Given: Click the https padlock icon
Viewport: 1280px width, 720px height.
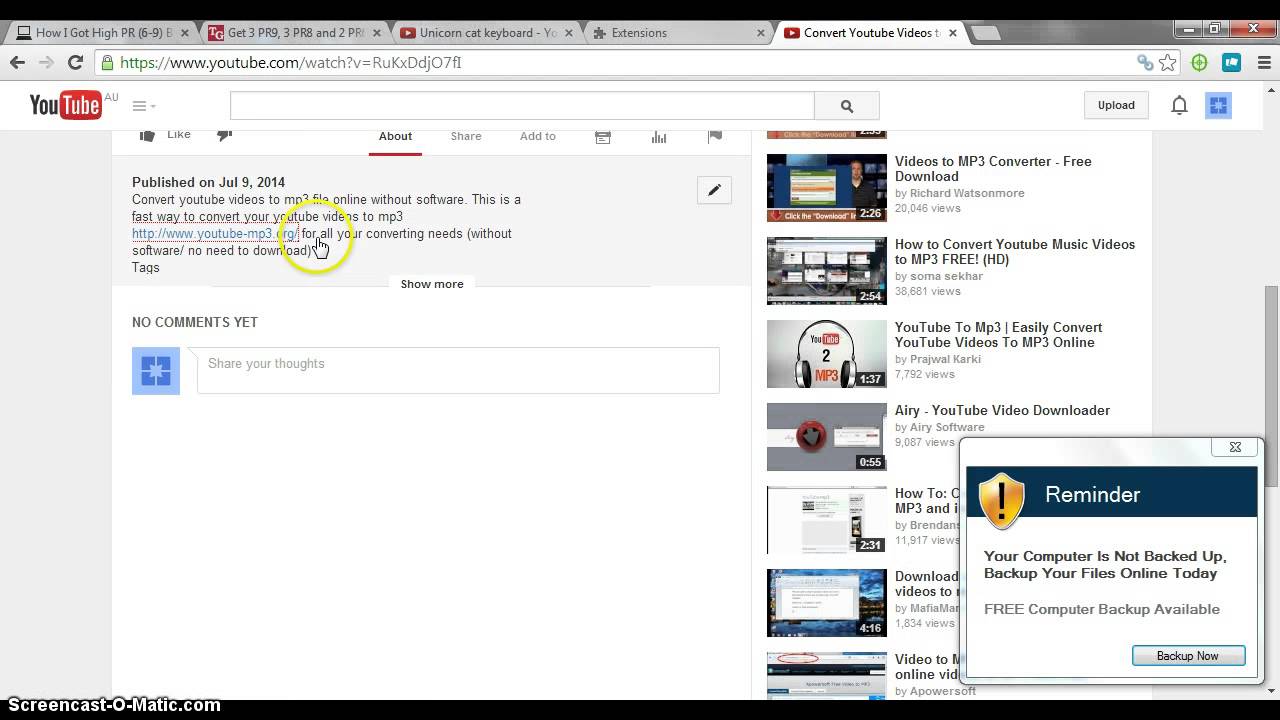Looking at the screenshot, I should click(x=108, y=63).
